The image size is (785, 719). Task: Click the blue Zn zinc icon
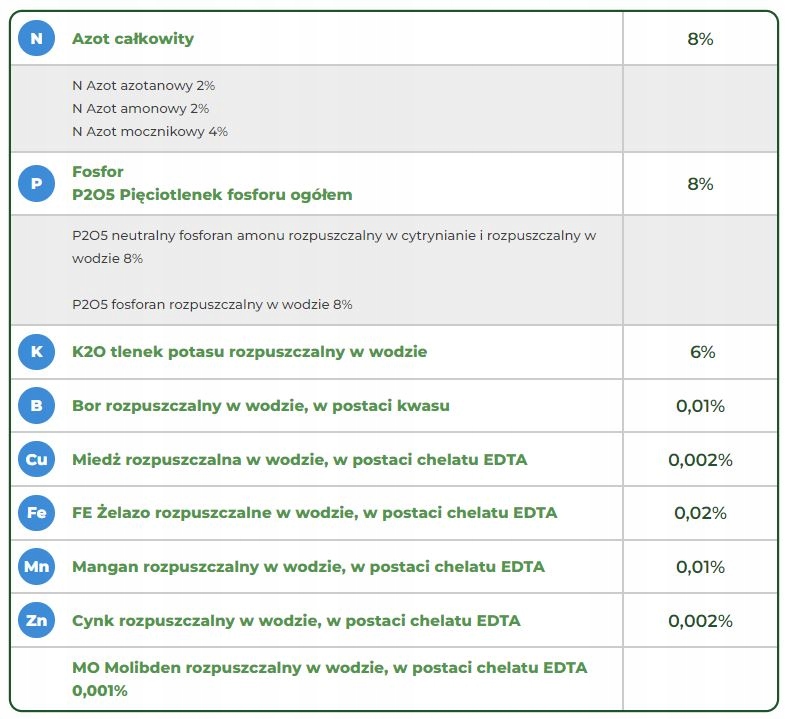pyautogui.click(x=37, y=621)
